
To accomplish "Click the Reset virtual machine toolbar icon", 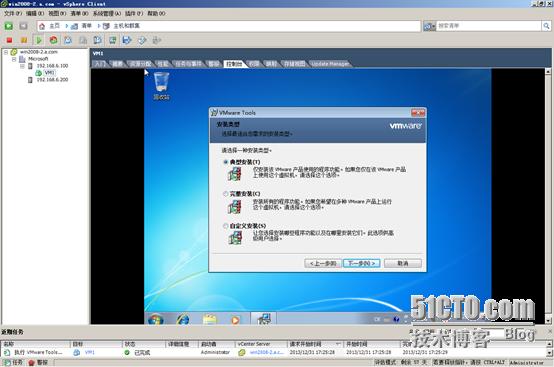I will pos(53,40).
